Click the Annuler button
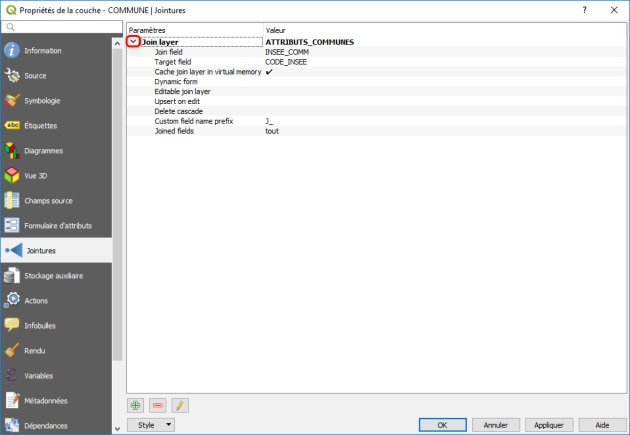The height and width of the screenshot is (435, 630). click(x=495, y=425)
